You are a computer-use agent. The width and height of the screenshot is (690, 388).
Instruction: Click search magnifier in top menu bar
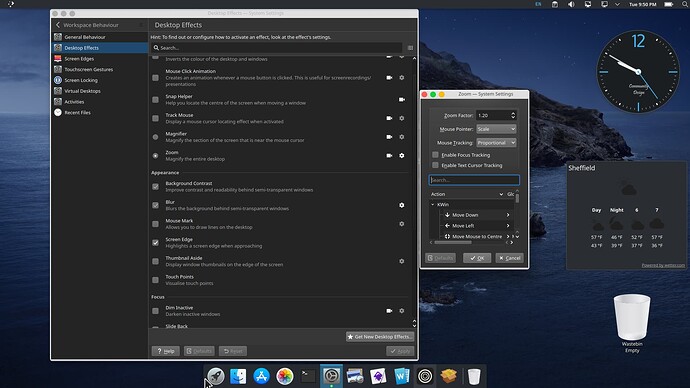685,4
